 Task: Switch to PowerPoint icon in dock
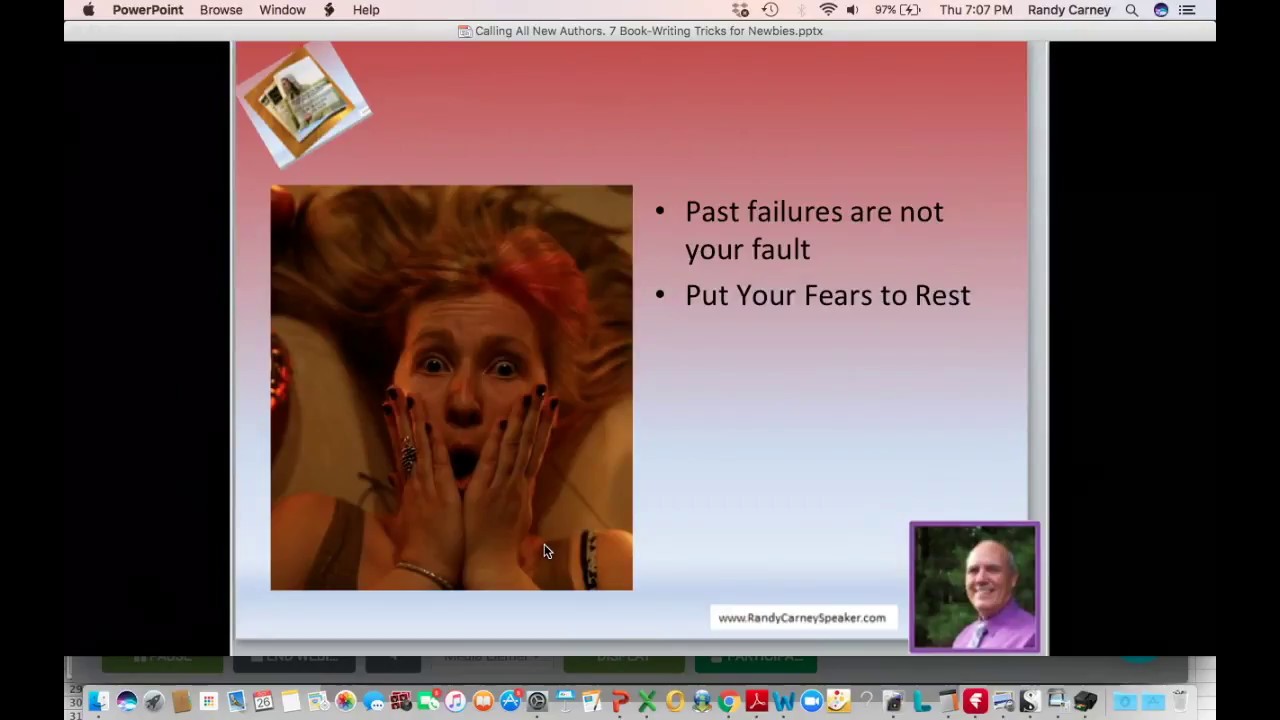tap(619, 701)
